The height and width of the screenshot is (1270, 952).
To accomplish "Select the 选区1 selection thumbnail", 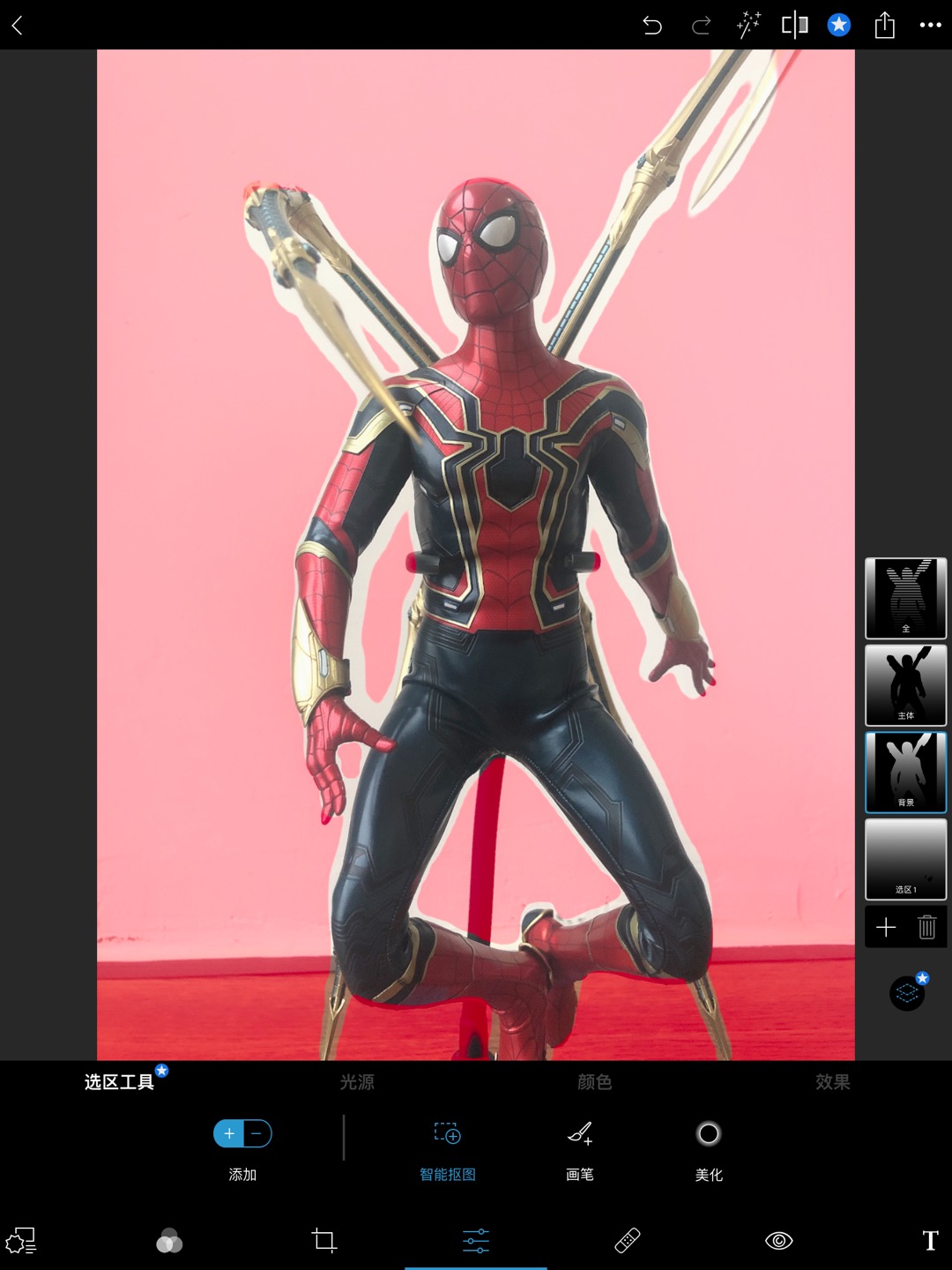I will click(x=906, y=859).
